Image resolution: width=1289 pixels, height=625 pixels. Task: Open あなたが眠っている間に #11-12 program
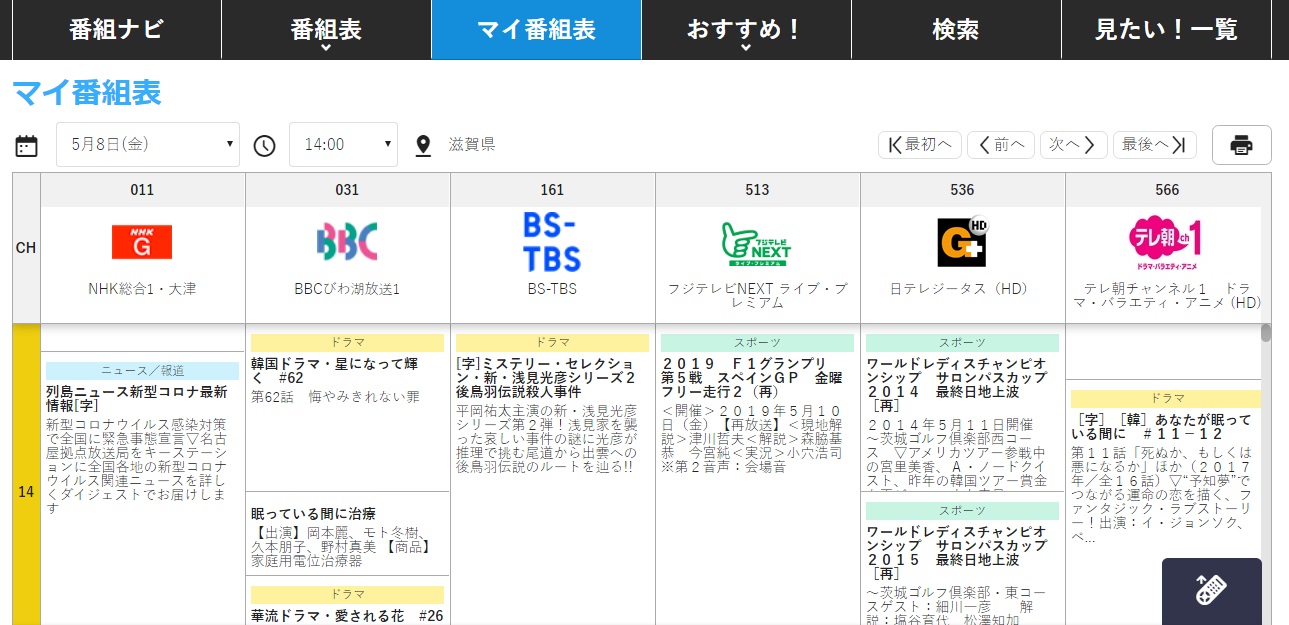1161,427
